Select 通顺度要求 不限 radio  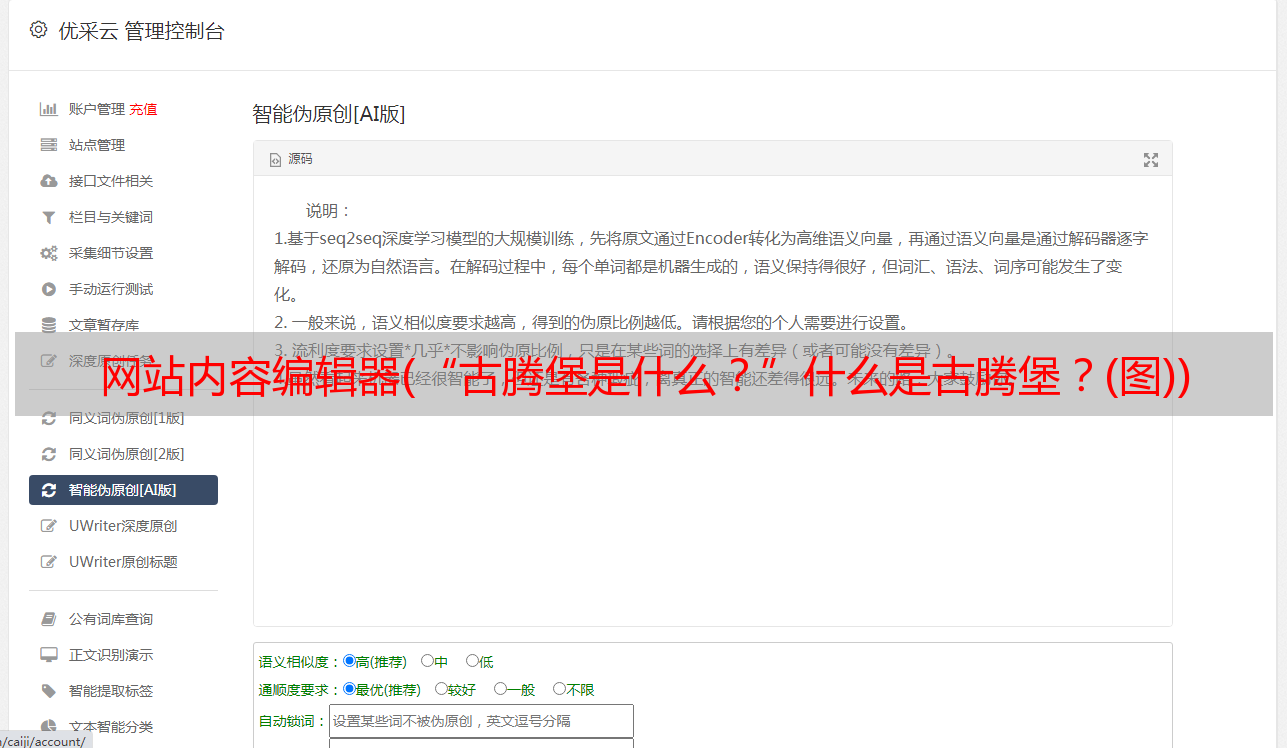pyautogui.click(x=559, y=689)
